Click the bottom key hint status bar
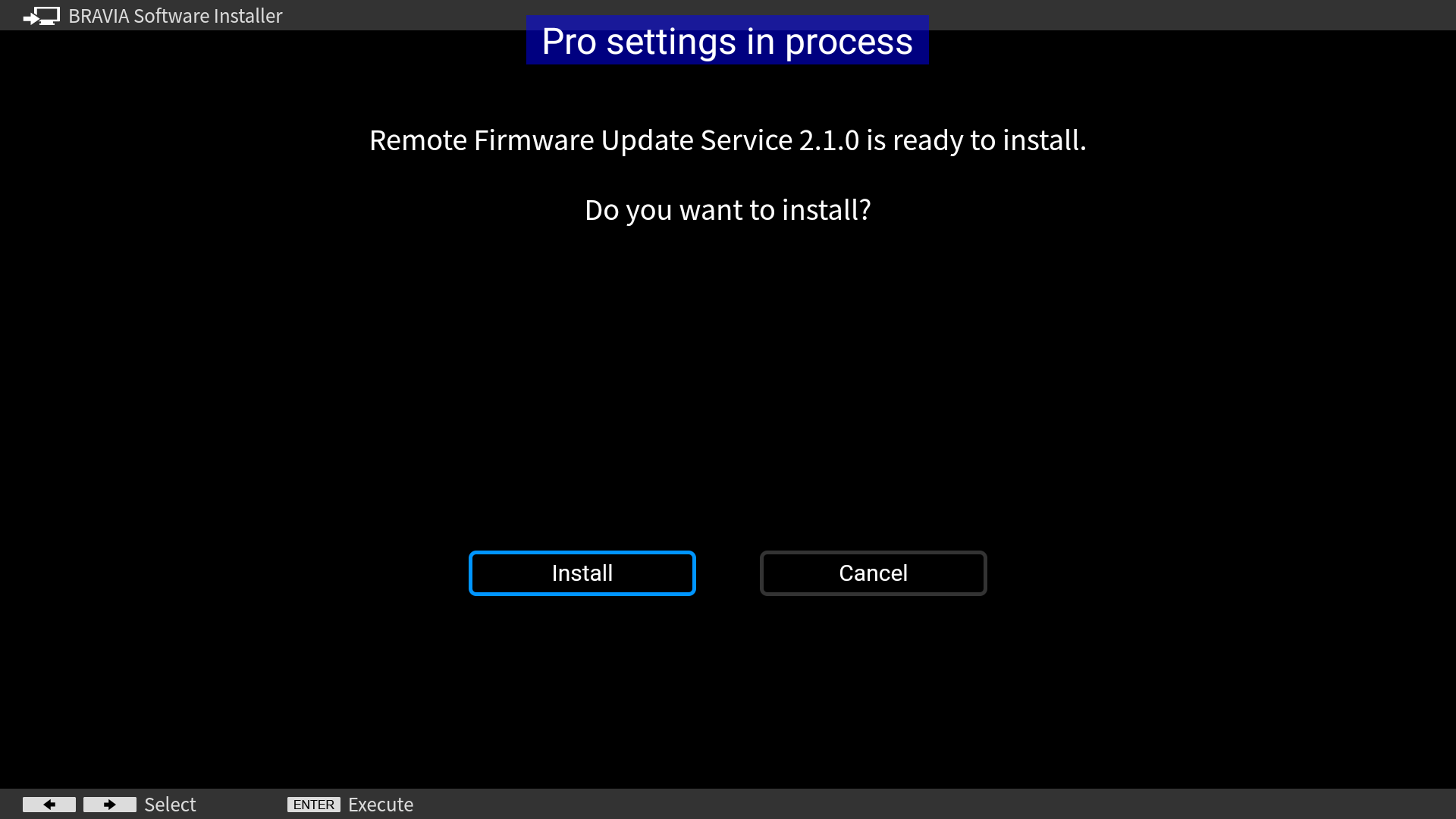 pos(727,804)
